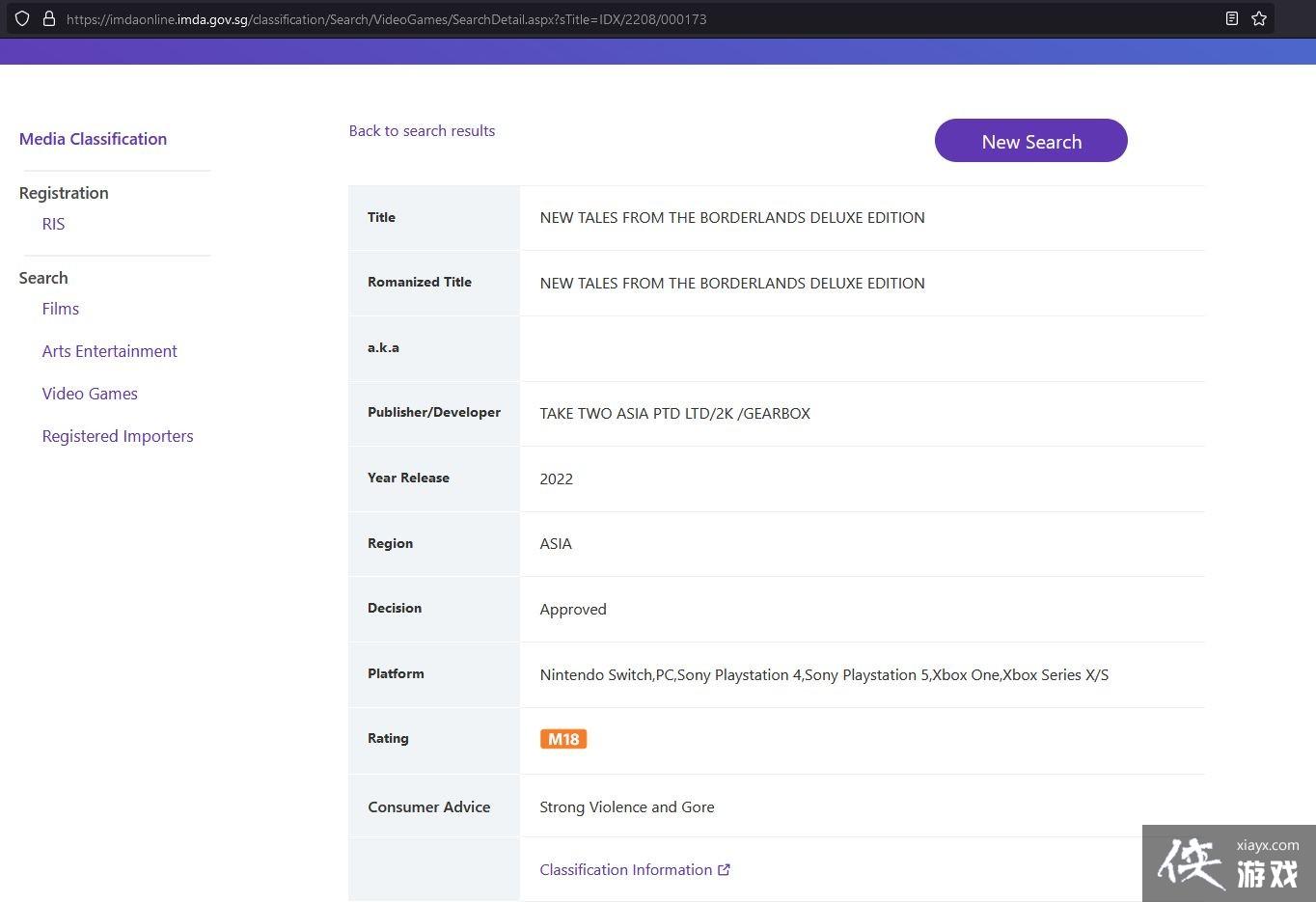Screen dimensions: 1316x902
Task: Open Registered Importers search
Action: (118, 436)
